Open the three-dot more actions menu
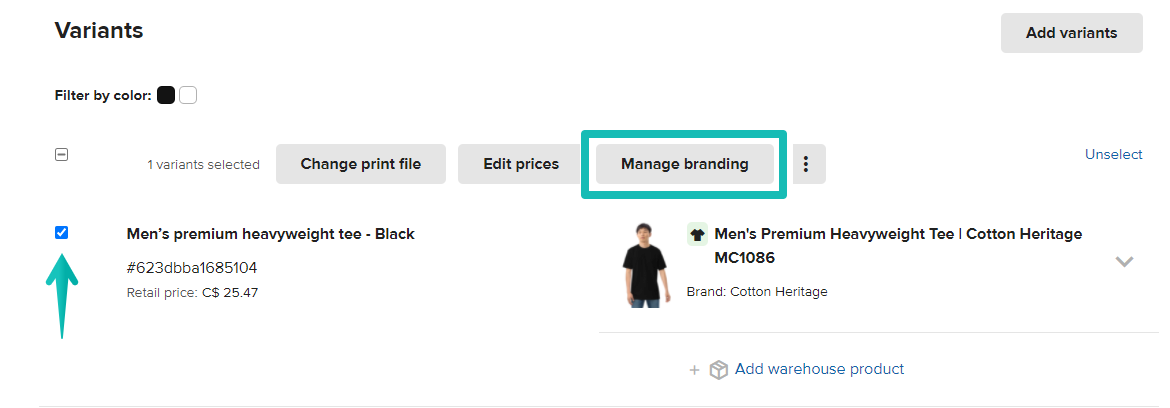 808,164
